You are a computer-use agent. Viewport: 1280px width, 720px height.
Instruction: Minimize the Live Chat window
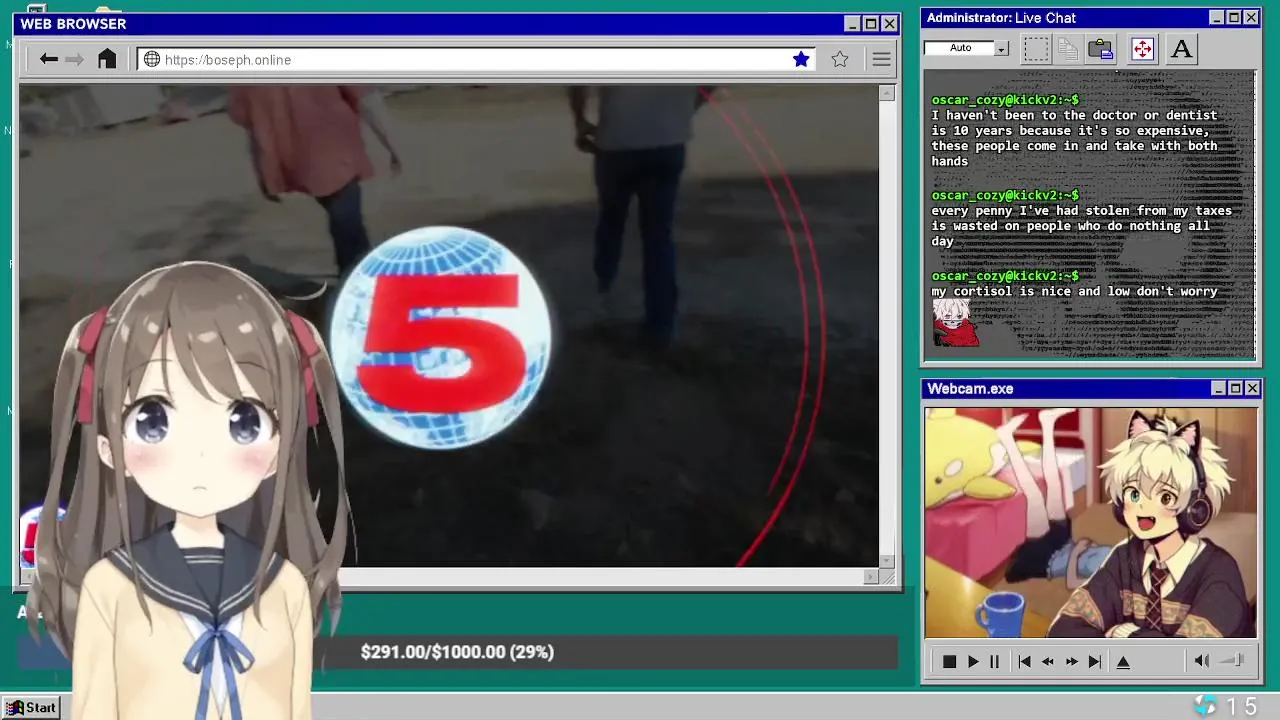[x=1216, y=18]
